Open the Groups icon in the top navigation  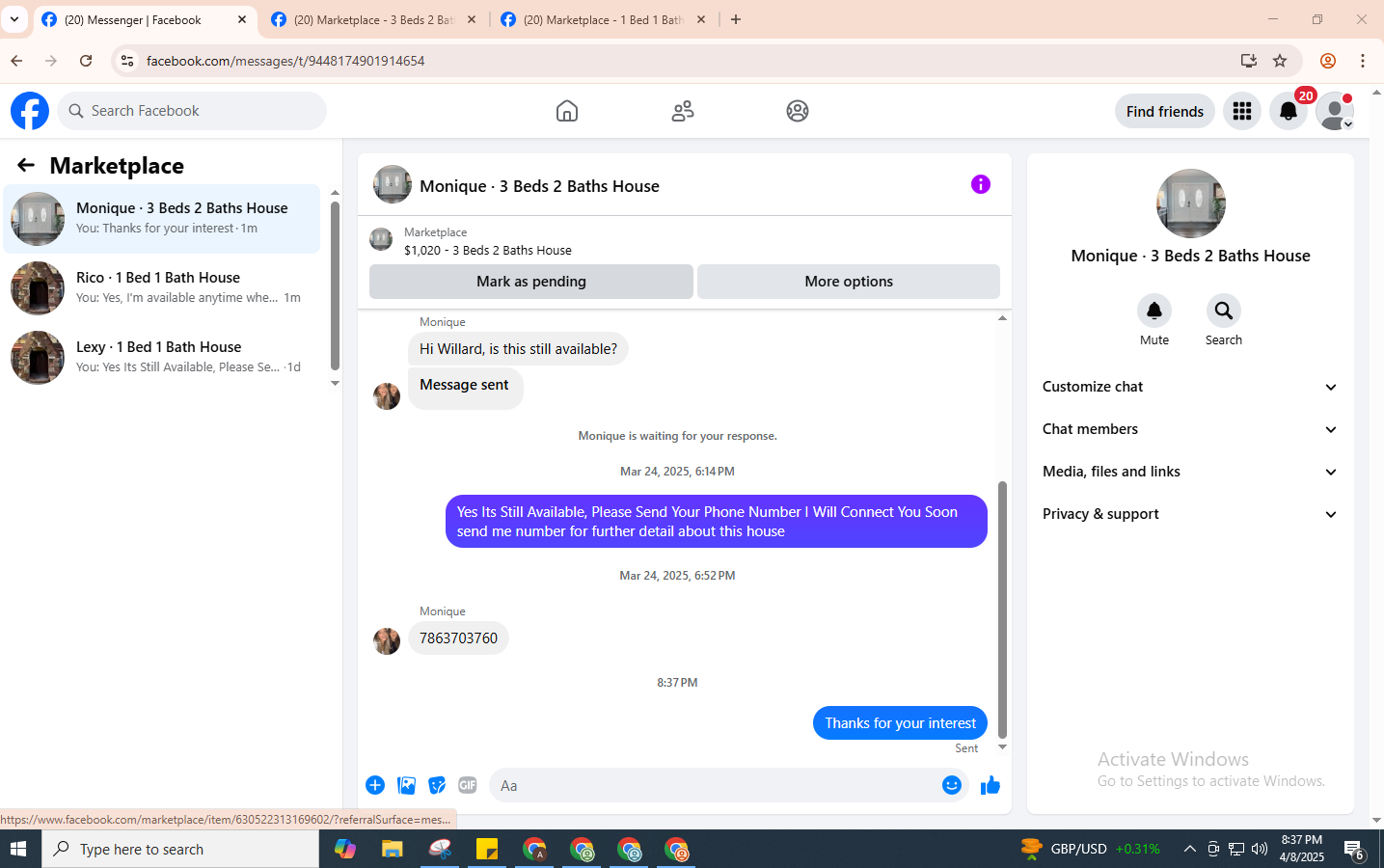798,111
